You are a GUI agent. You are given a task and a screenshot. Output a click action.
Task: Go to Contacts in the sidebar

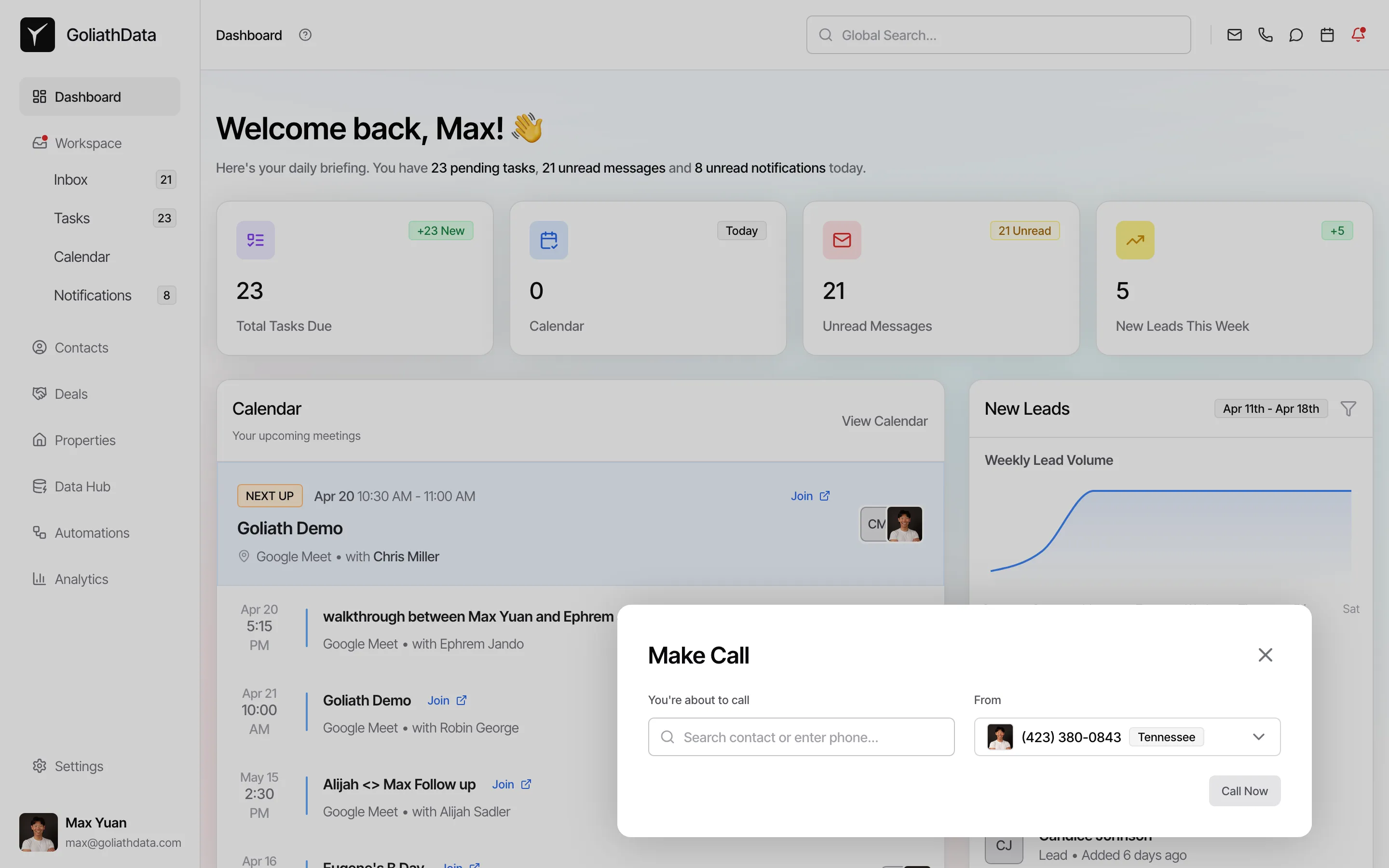click(x=81, y=348)
